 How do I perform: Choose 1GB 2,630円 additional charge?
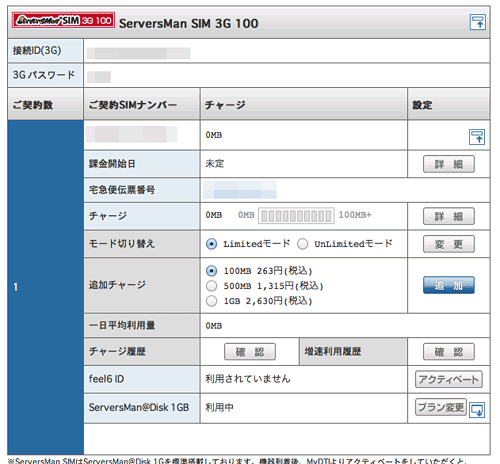[211, 301]
